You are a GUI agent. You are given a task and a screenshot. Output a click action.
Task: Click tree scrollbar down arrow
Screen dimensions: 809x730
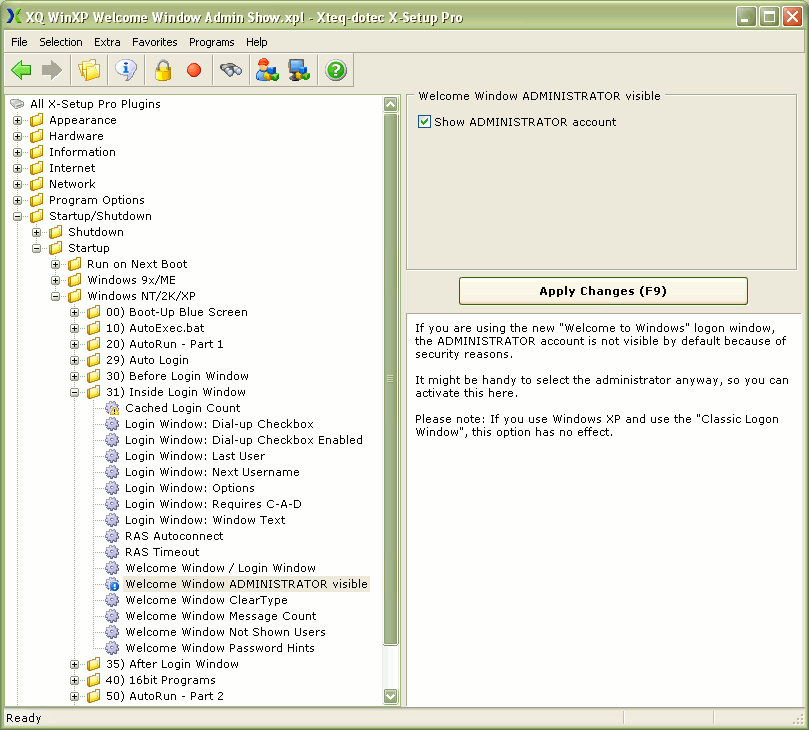point(390,697)
